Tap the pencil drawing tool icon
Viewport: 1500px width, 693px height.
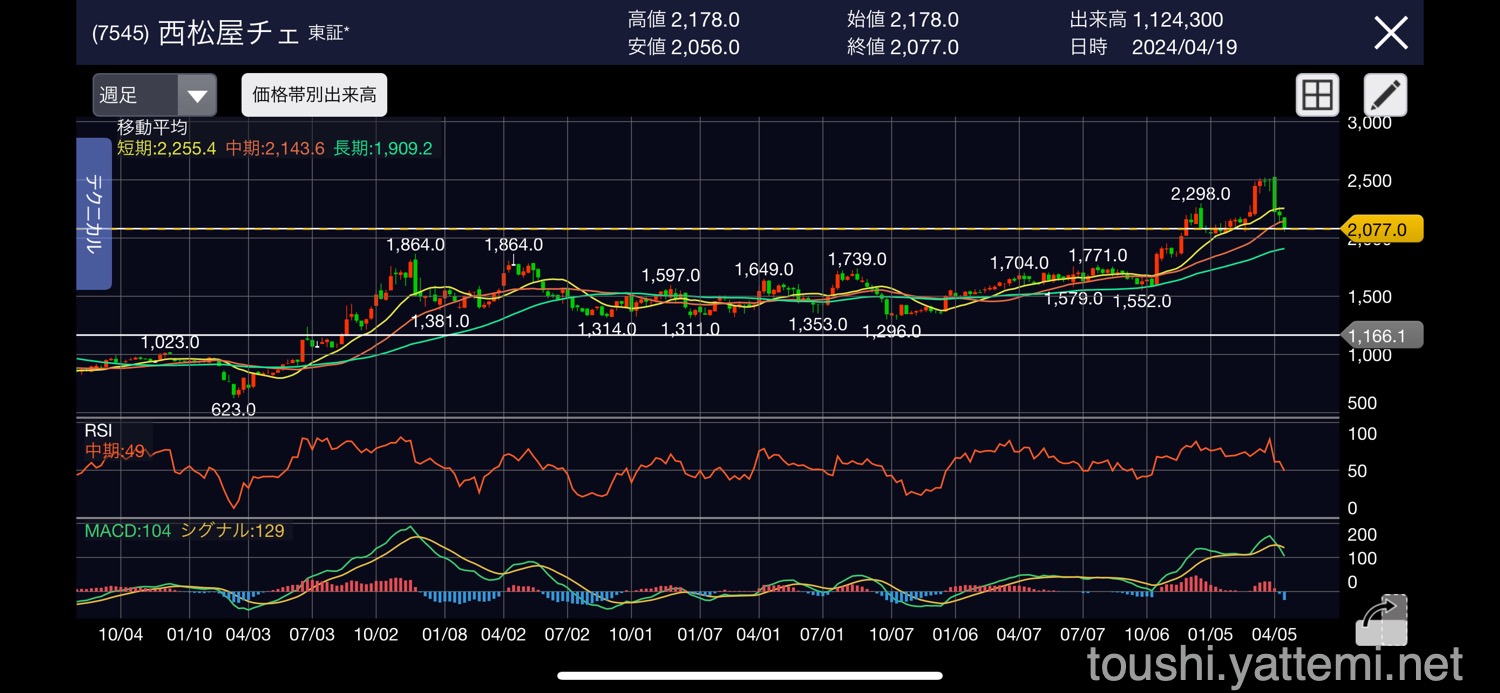point(1385,96)
